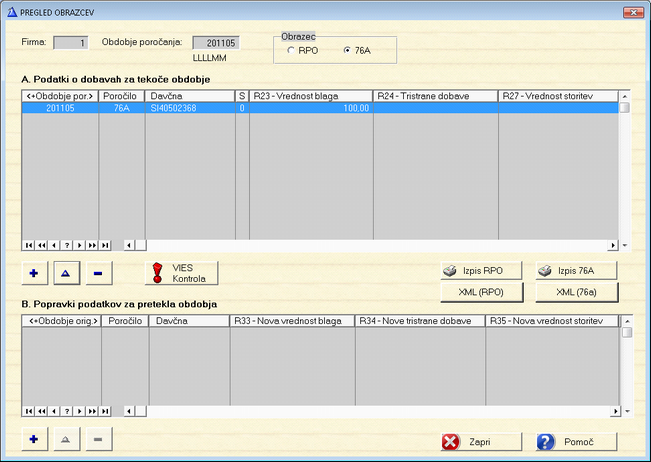The width and height of the screenshot is (651, 462).
Task: Go to last record in table A navigator
Action: click(105, 245)
